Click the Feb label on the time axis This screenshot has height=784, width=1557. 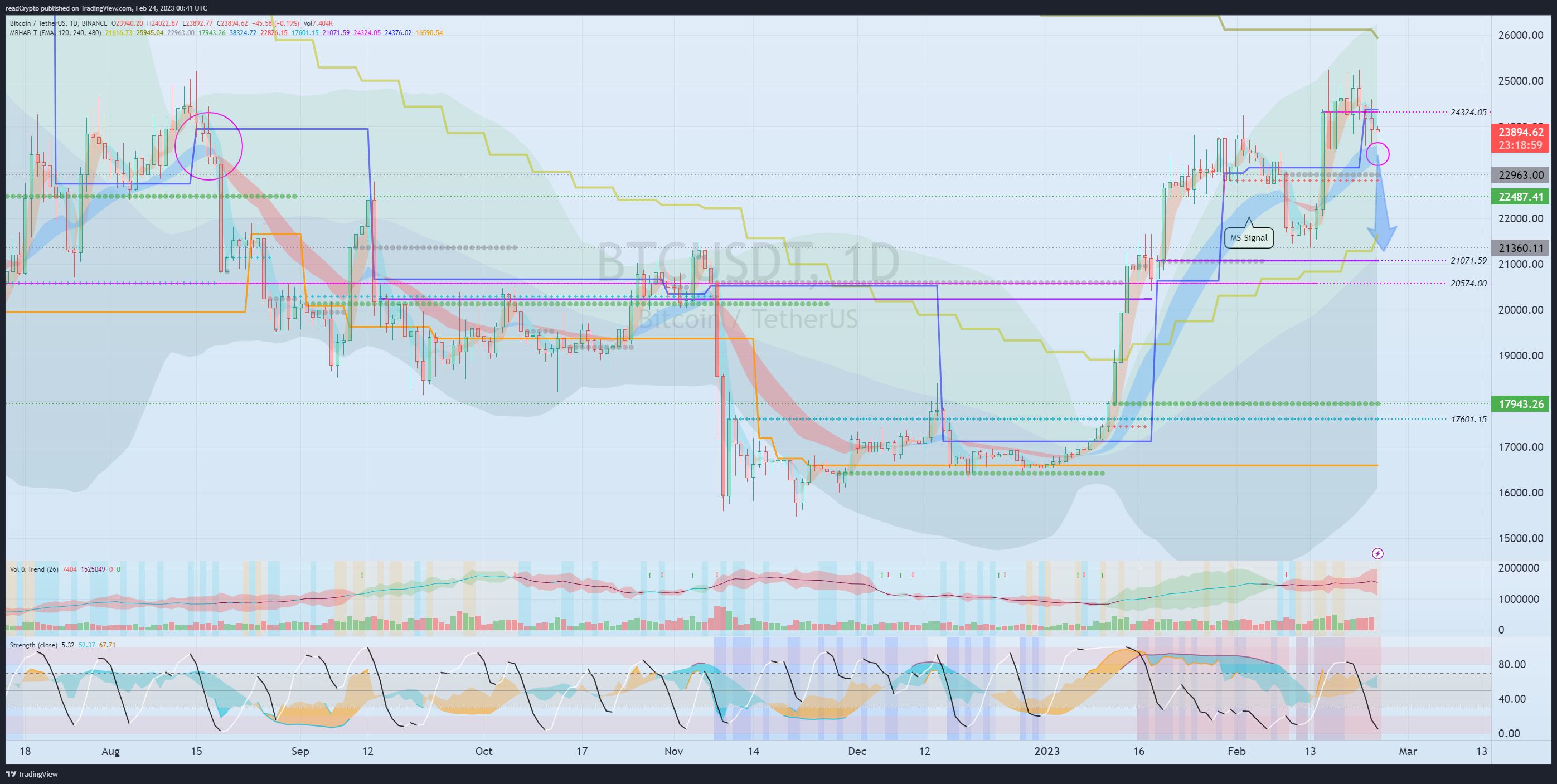1236,751
